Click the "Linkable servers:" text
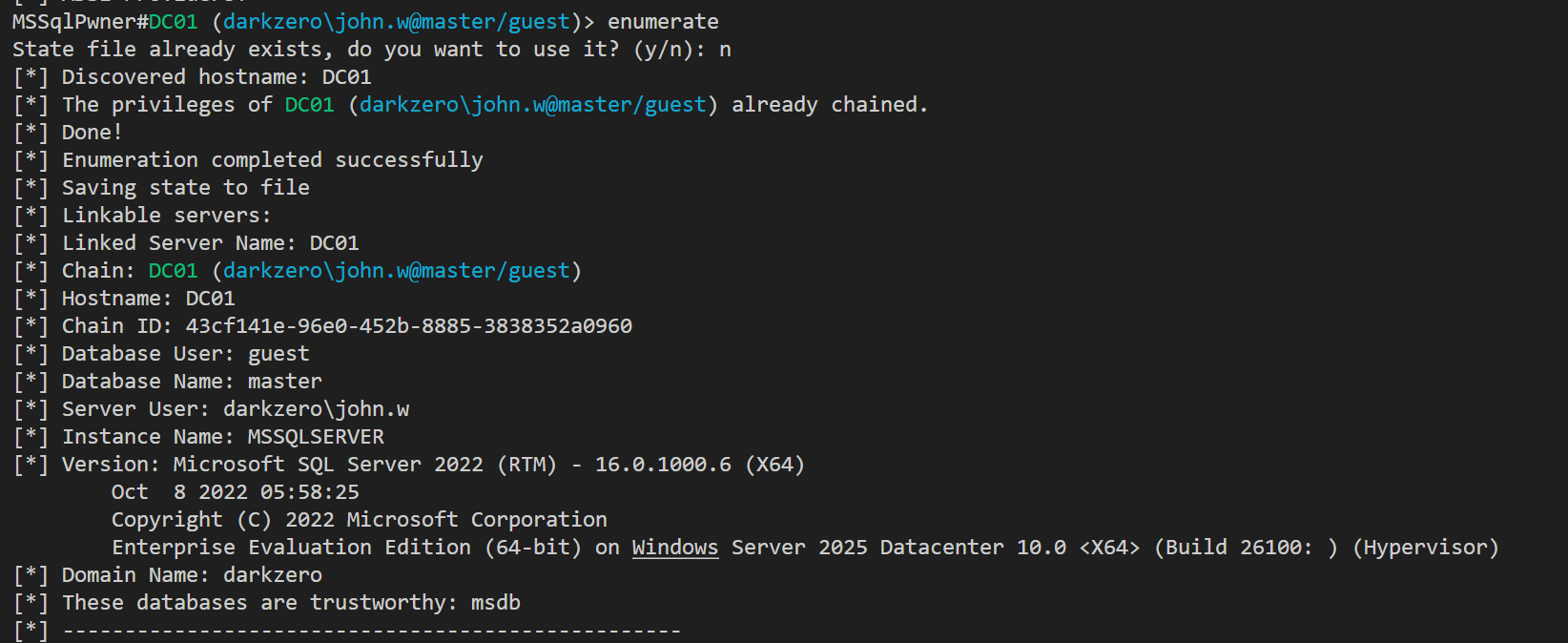 pos(166,216)
